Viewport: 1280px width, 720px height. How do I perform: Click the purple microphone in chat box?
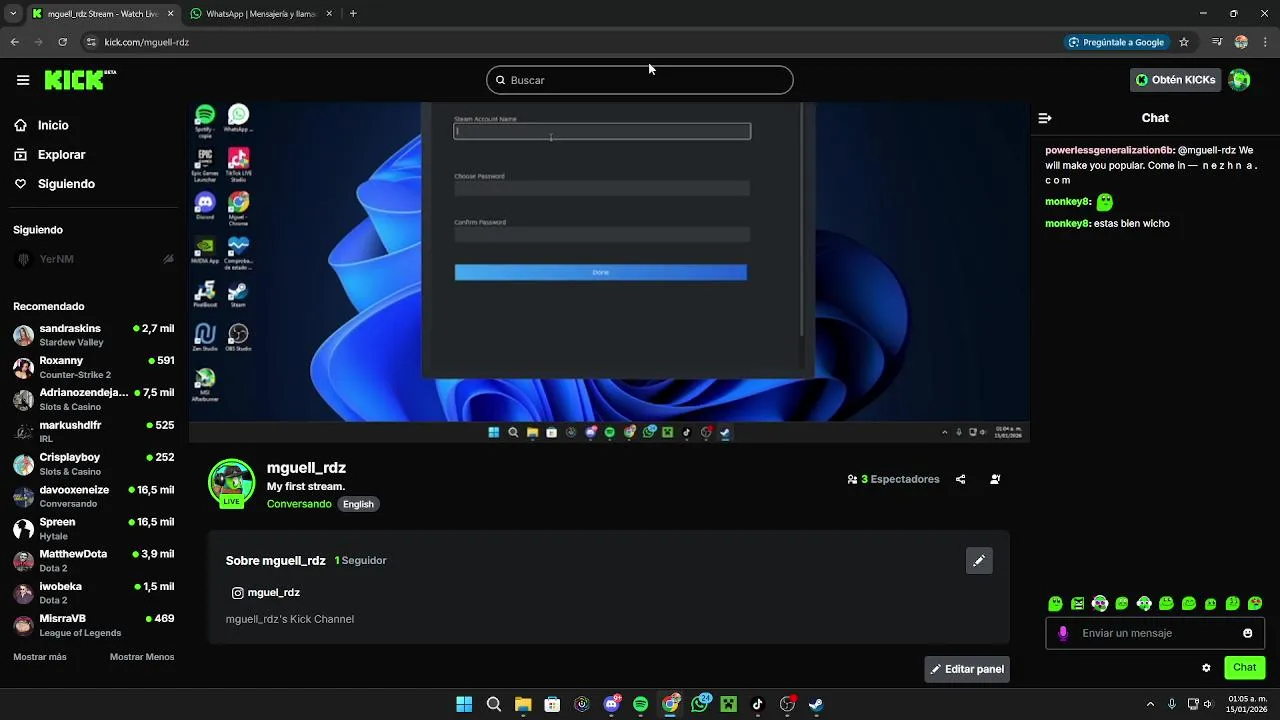coord(1063,633)
